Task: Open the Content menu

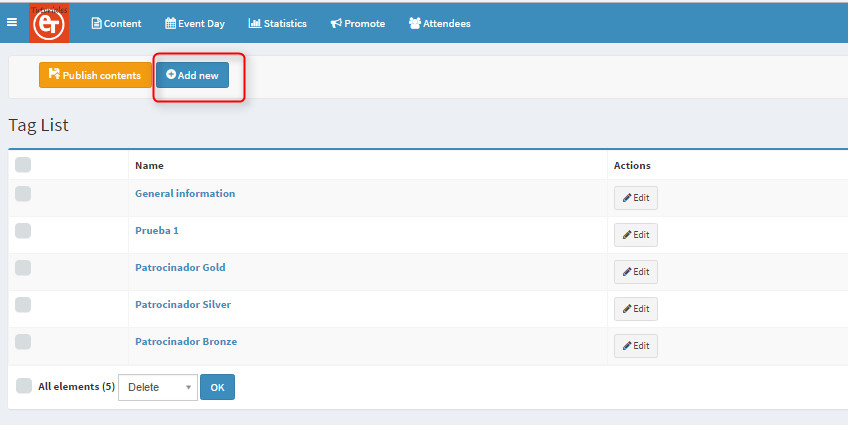Action: pyautogui.click(x=116, y=23)
